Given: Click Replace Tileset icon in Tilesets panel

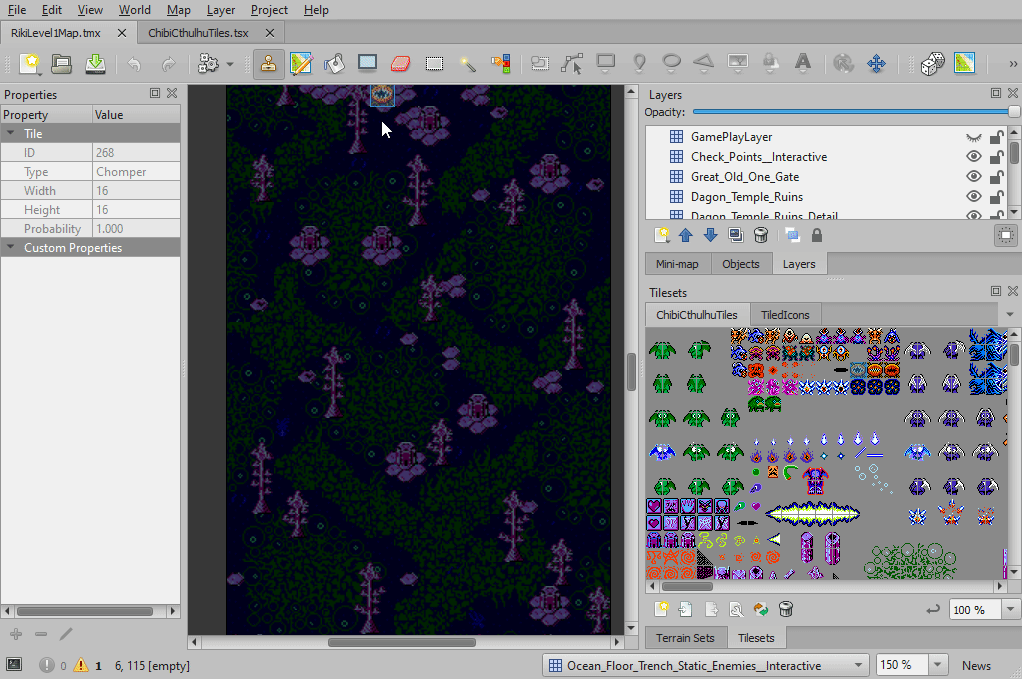Looking at the screenshot, I should pyautogui.click(x=761, y=609).
